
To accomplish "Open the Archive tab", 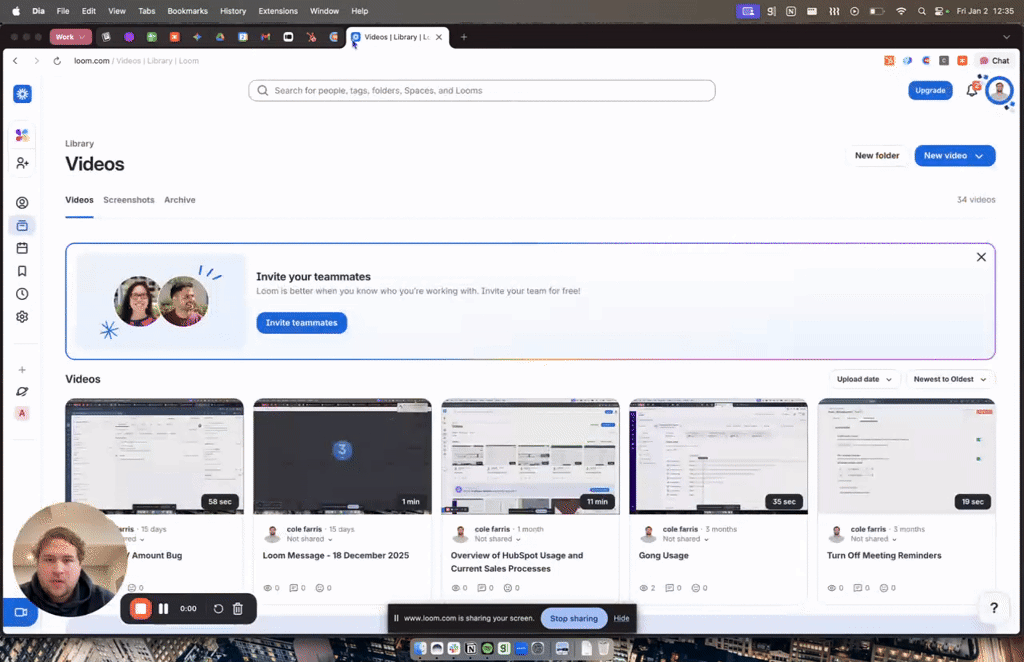I will tap(180, 200).
